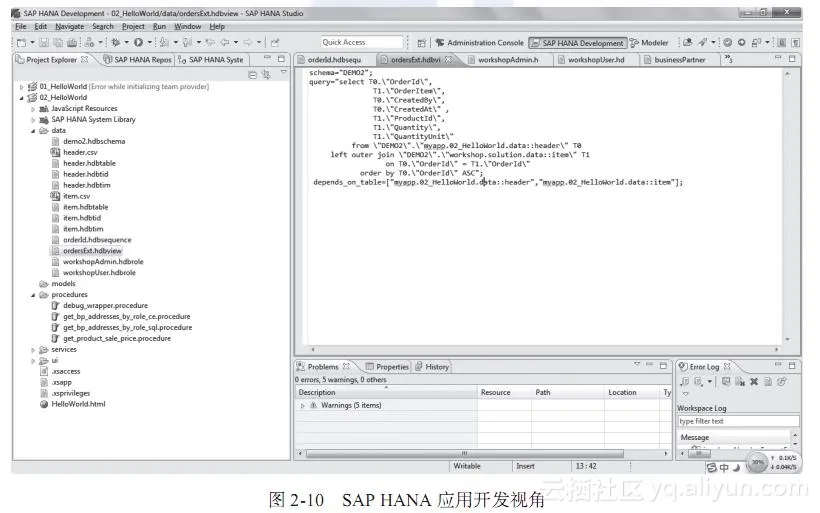Click the New wizard toolbar icon
The width and height of the screenshot is (820, 513).
(21, 43)
